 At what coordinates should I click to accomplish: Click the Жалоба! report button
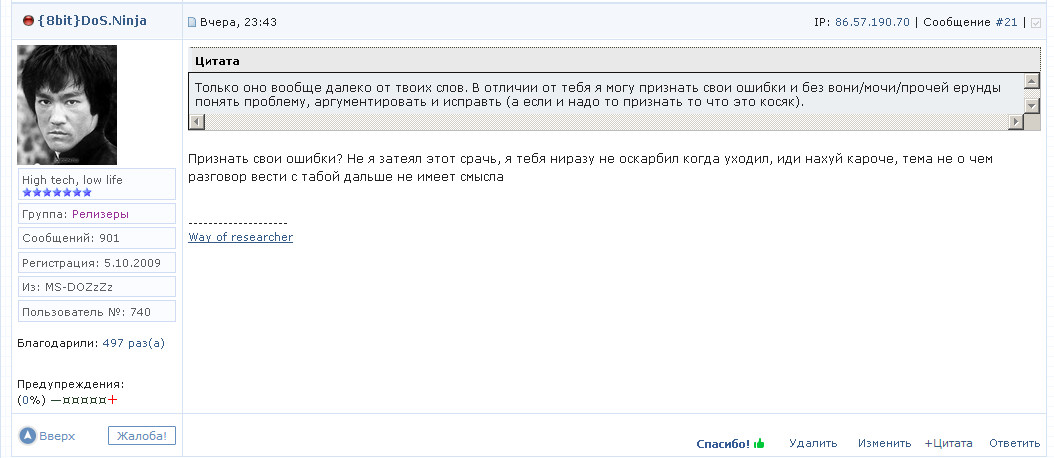142,436
